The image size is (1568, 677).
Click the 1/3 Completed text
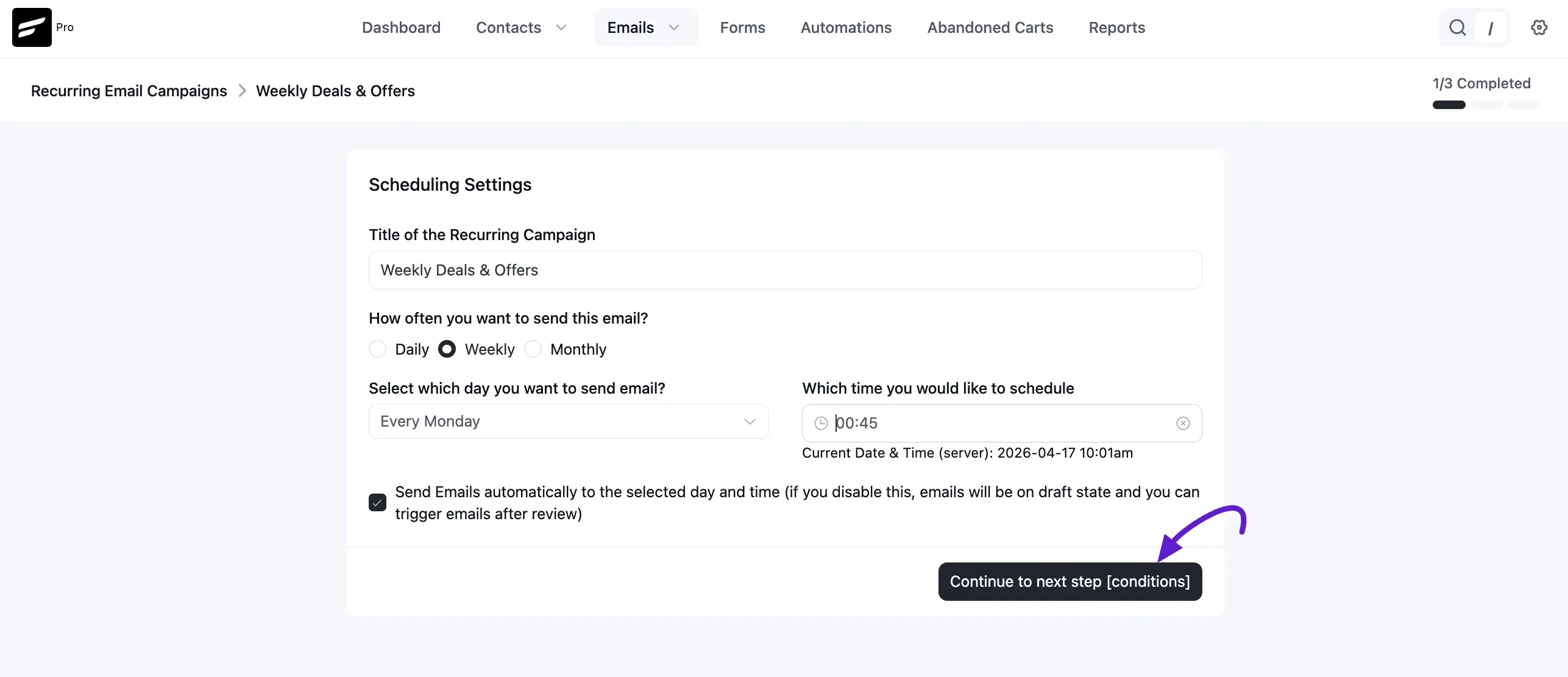point(1481,83)
